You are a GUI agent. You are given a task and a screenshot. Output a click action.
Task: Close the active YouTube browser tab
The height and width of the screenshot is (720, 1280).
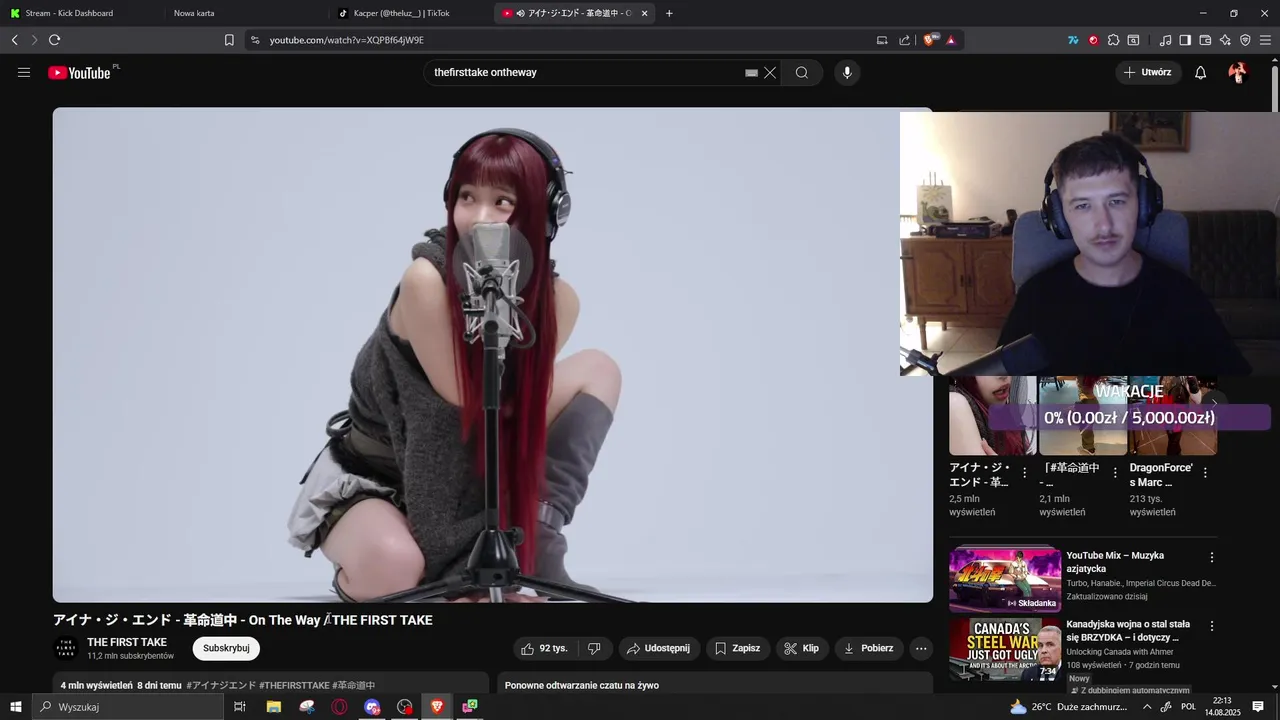pos(644,13)
